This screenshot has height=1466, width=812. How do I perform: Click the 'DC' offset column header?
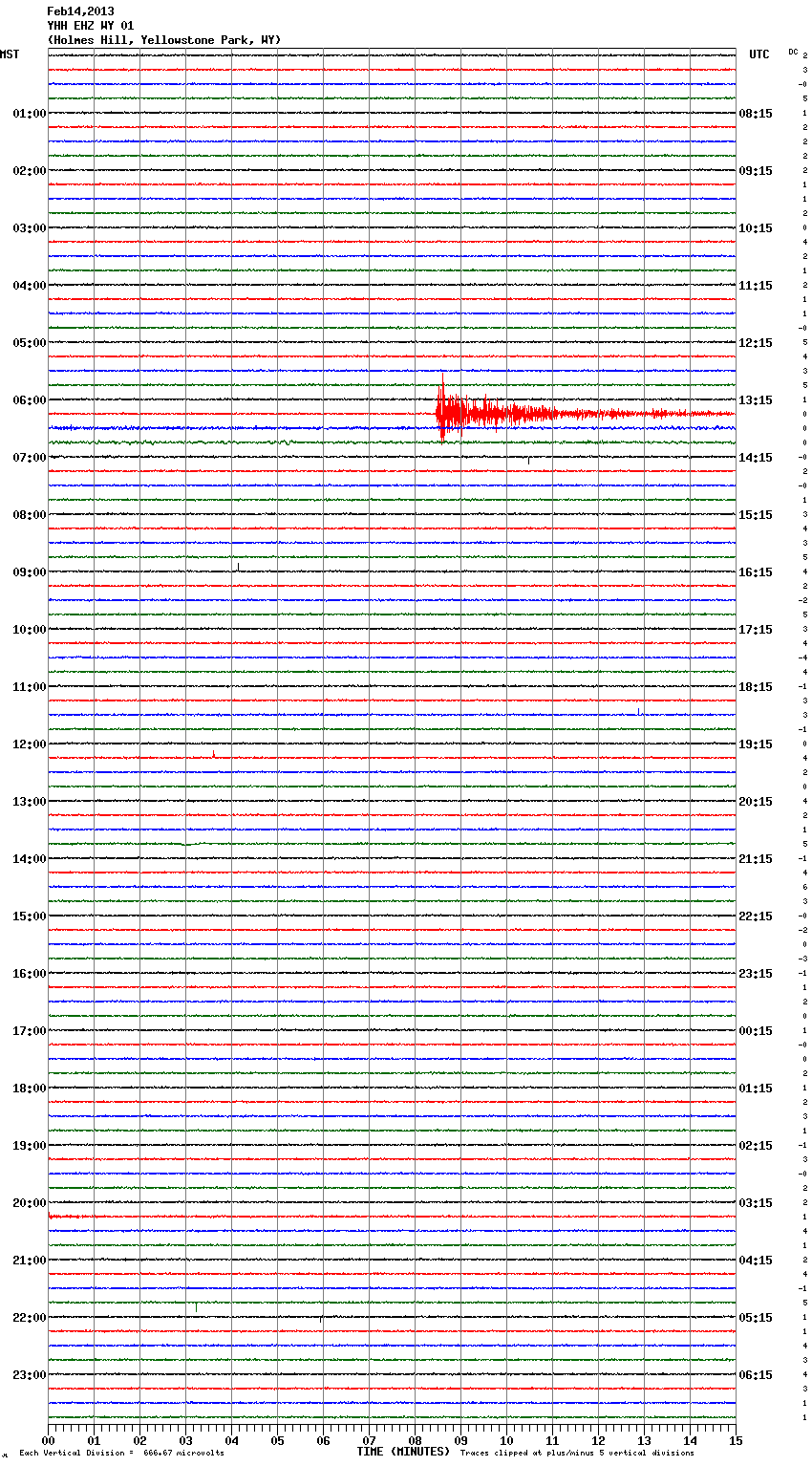click(x=793, y=52)
